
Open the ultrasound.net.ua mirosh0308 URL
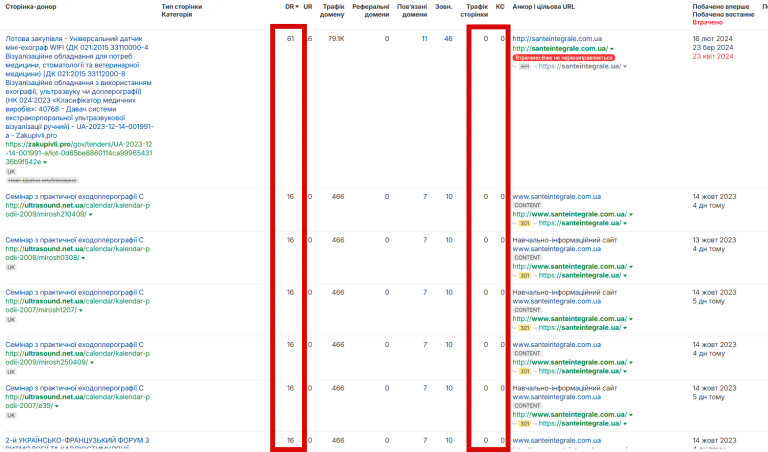(x=77, y=253)
